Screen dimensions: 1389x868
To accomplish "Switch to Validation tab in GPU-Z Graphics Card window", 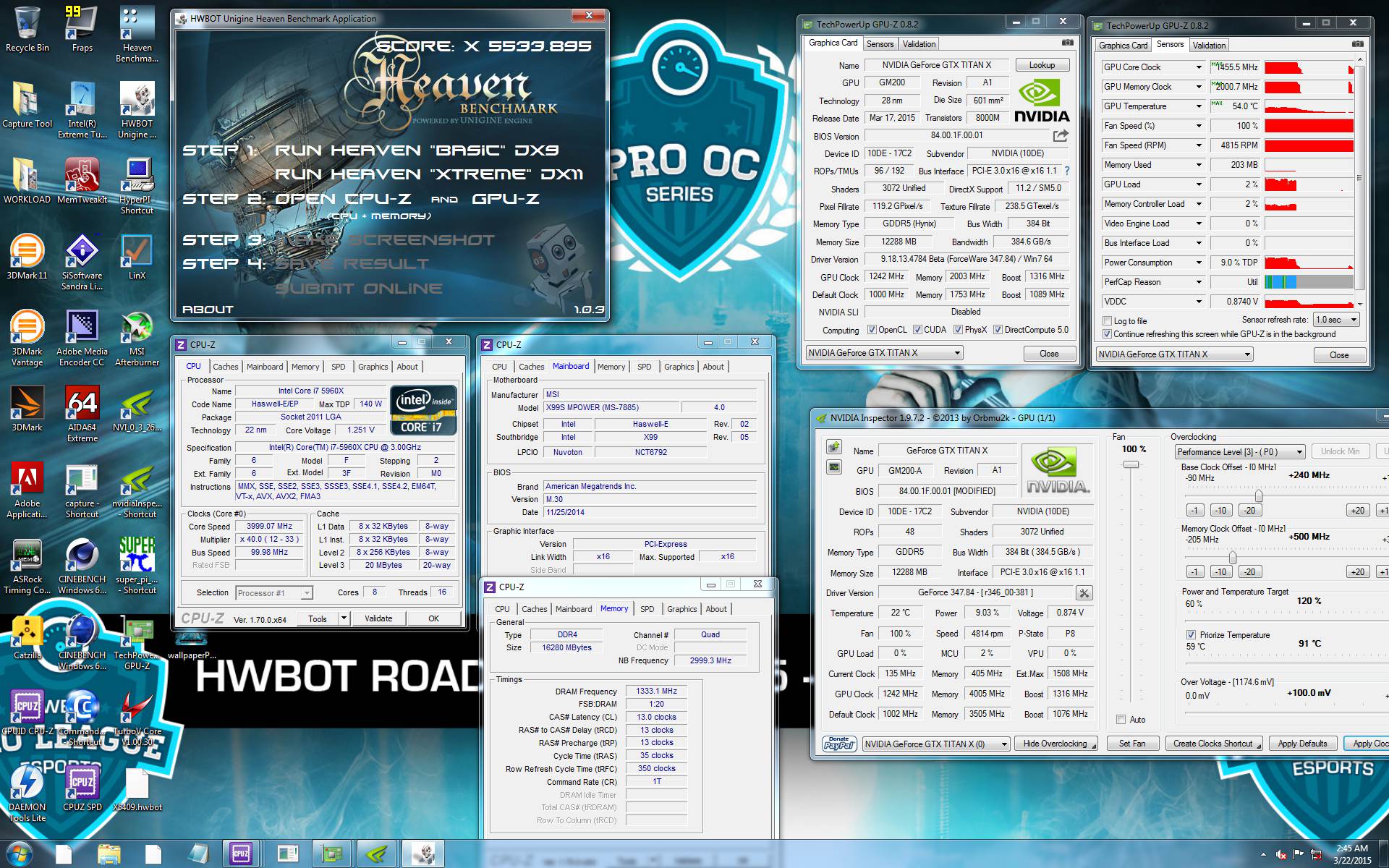I will 919,44.
